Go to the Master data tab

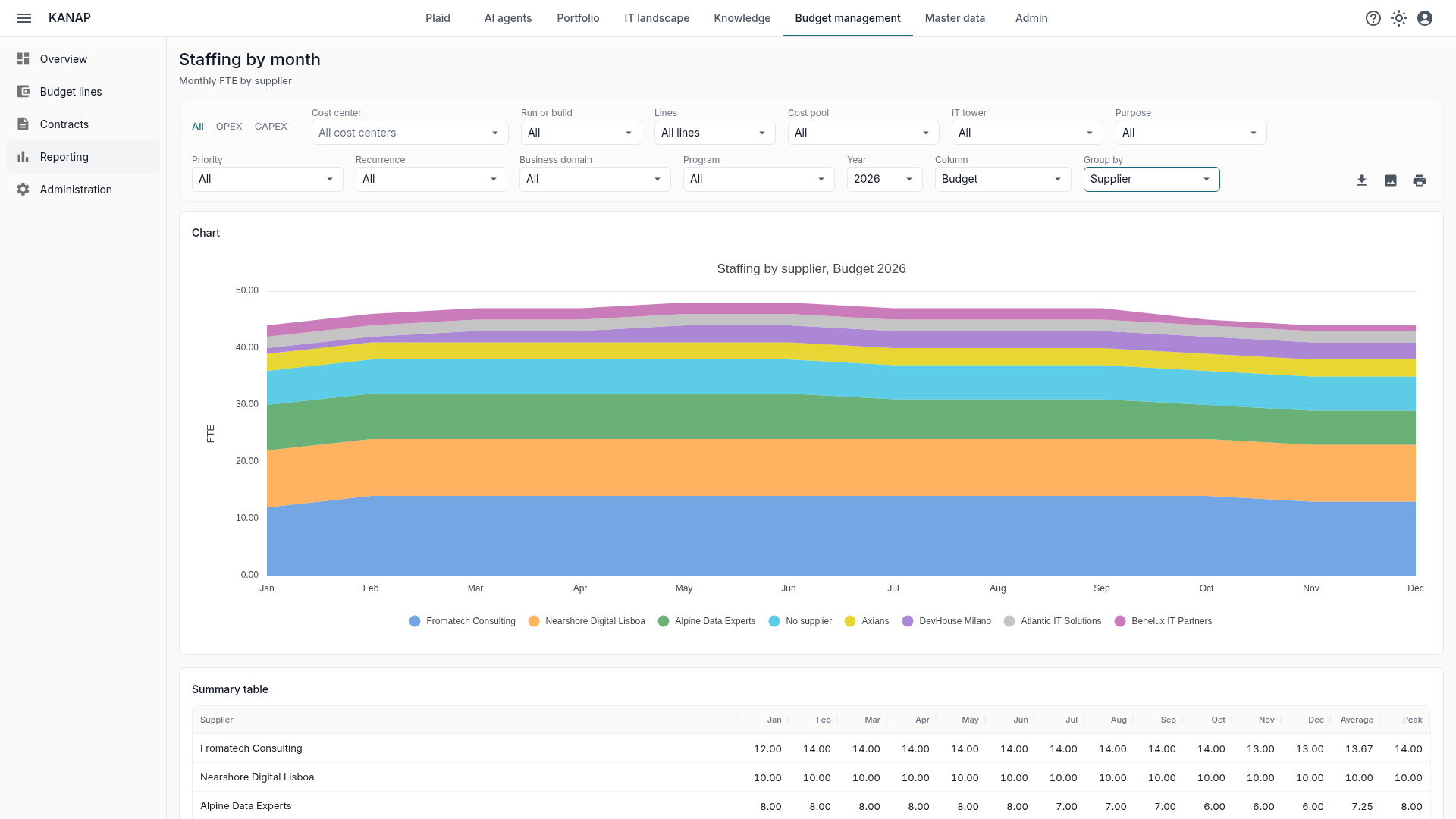click(x=955, y=18)
